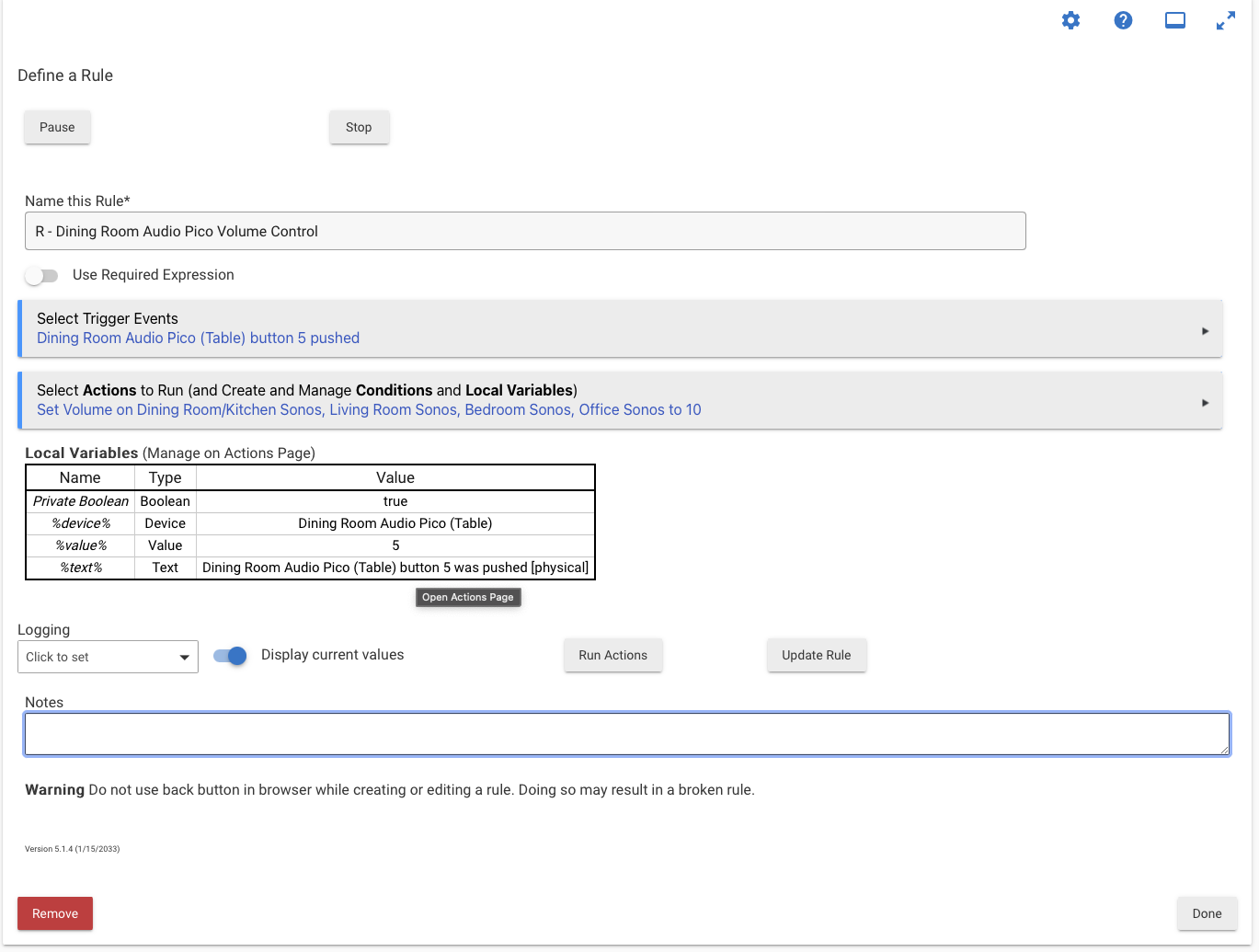Open the Pico button 5 pushed trigger link
This screenshot has width=1259, height=952.
[x=198, y=338]
